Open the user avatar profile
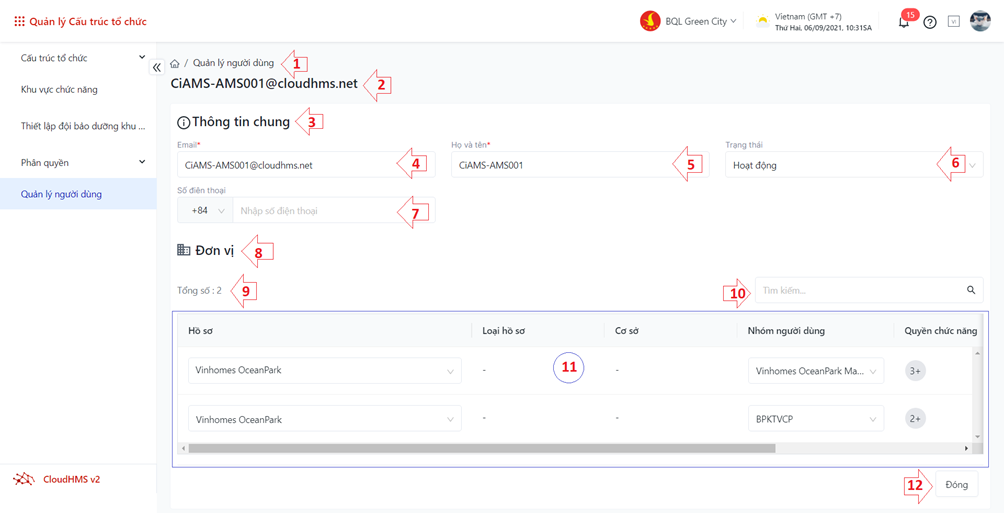This screenshot has width=1004, height=513. [980, 21]
